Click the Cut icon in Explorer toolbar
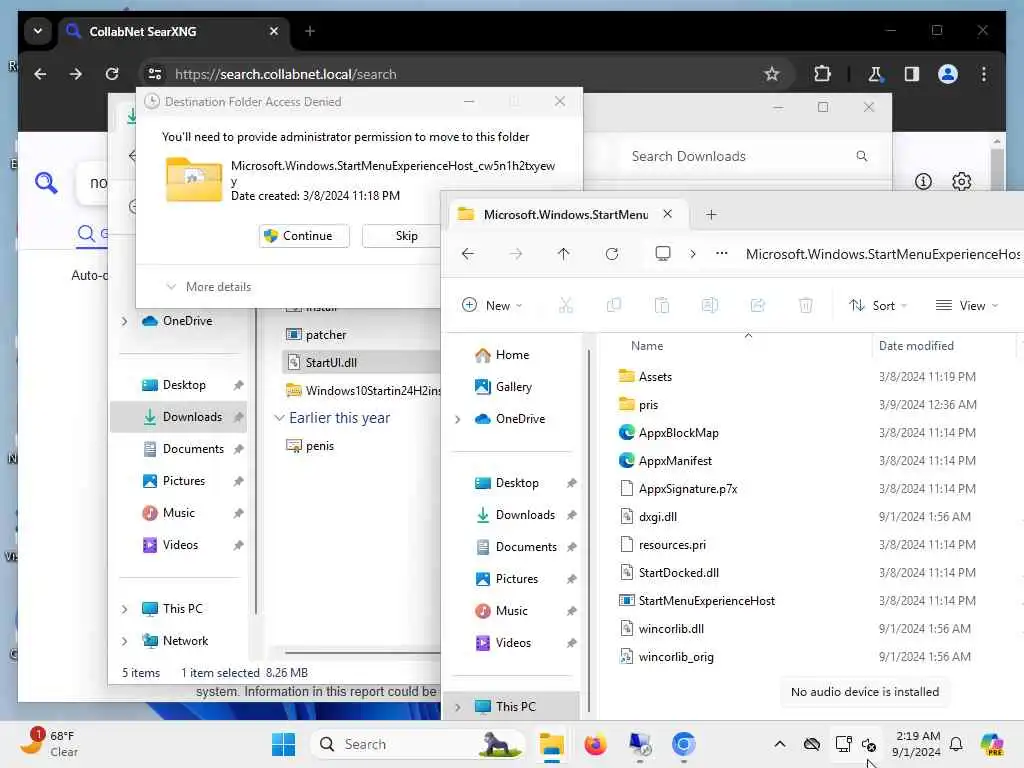 click(x=566, y=305)
